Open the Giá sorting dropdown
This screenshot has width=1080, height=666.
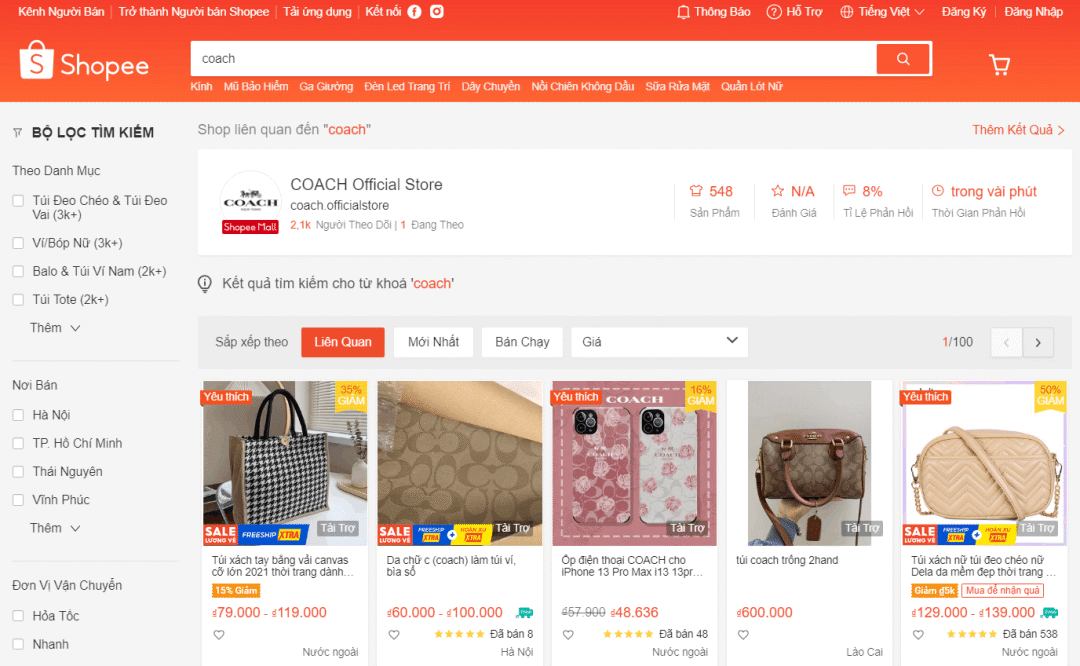click(659, 341)
